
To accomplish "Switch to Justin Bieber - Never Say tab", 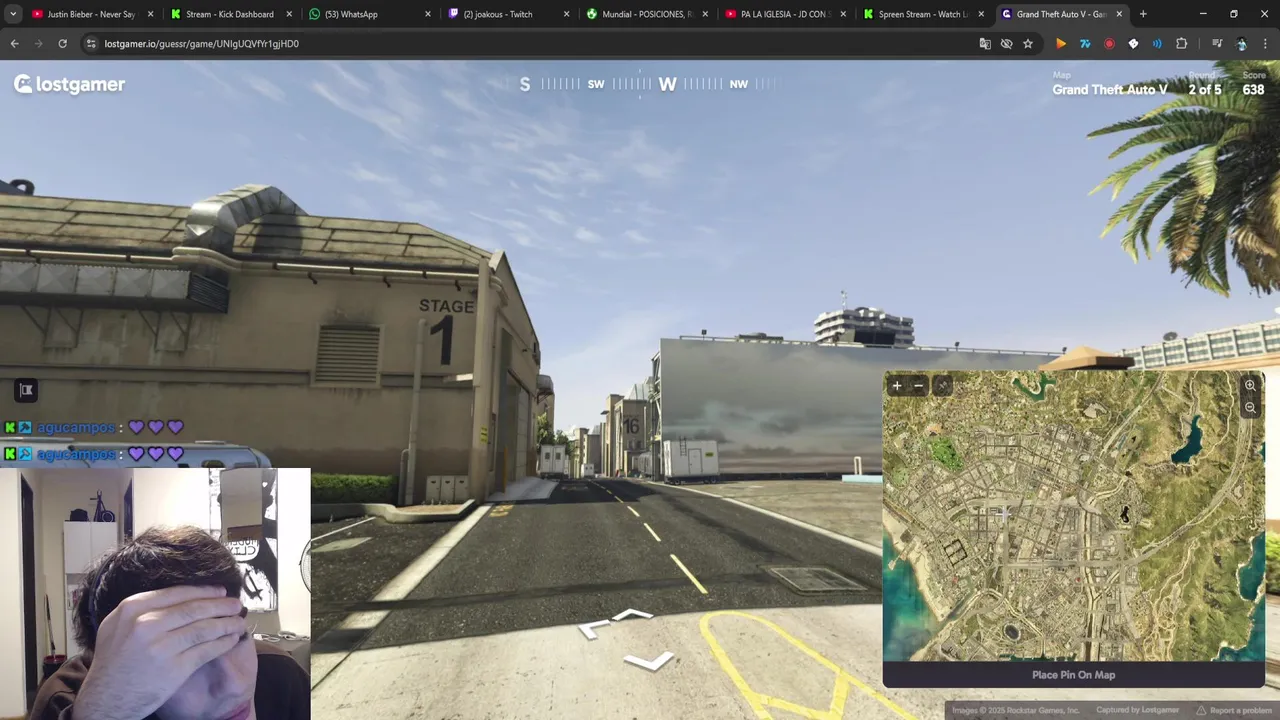I will (x=90, y=14).
